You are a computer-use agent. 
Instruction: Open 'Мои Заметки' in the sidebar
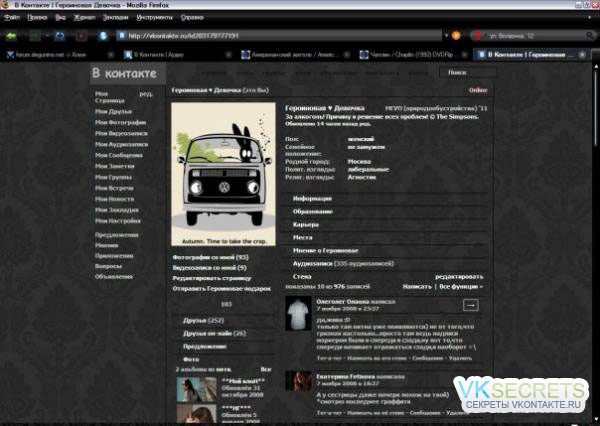point(115,166)
